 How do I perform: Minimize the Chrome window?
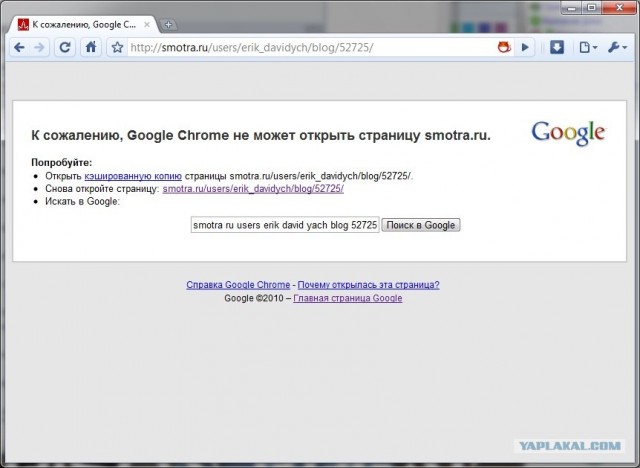571,8
